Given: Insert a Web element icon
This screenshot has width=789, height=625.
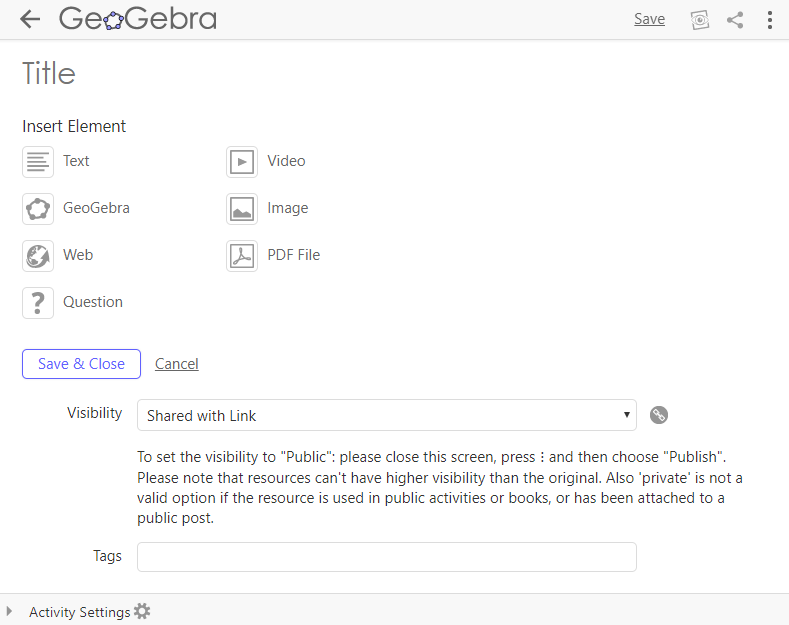Looking at the screenshot, I should [x=38, y=256].
